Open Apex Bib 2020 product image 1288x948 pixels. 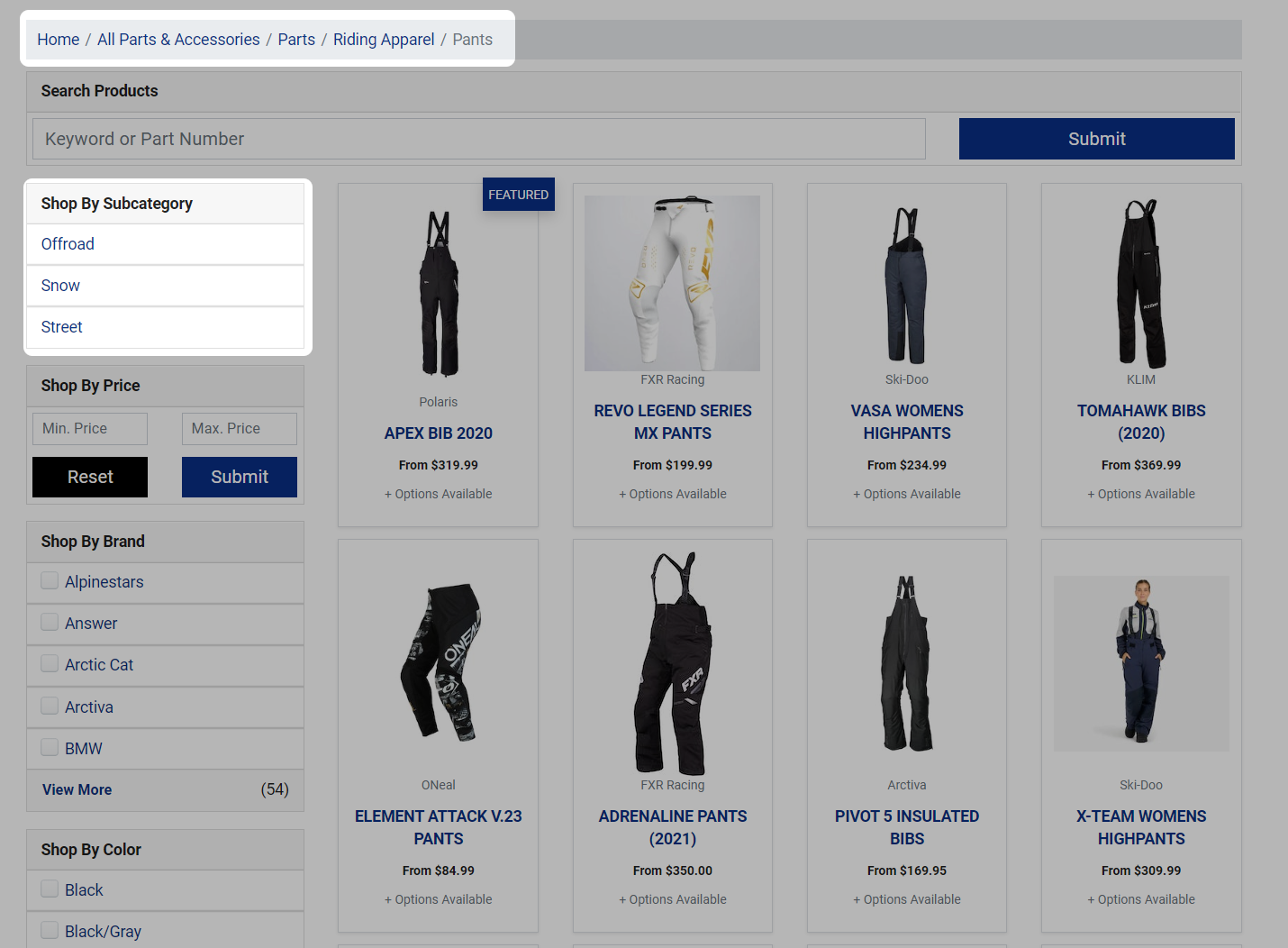[439, 293]
